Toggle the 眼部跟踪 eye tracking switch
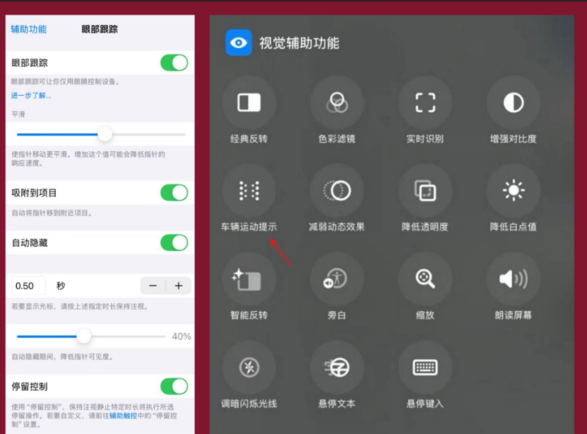587x434 pixels. coord(174,63)
